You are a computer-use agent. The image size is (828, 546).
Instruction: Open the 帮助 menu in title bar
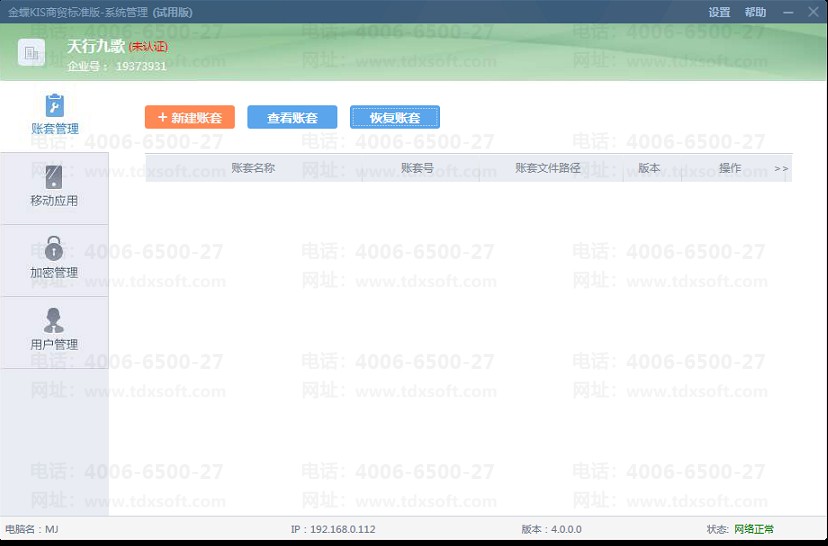755,12
